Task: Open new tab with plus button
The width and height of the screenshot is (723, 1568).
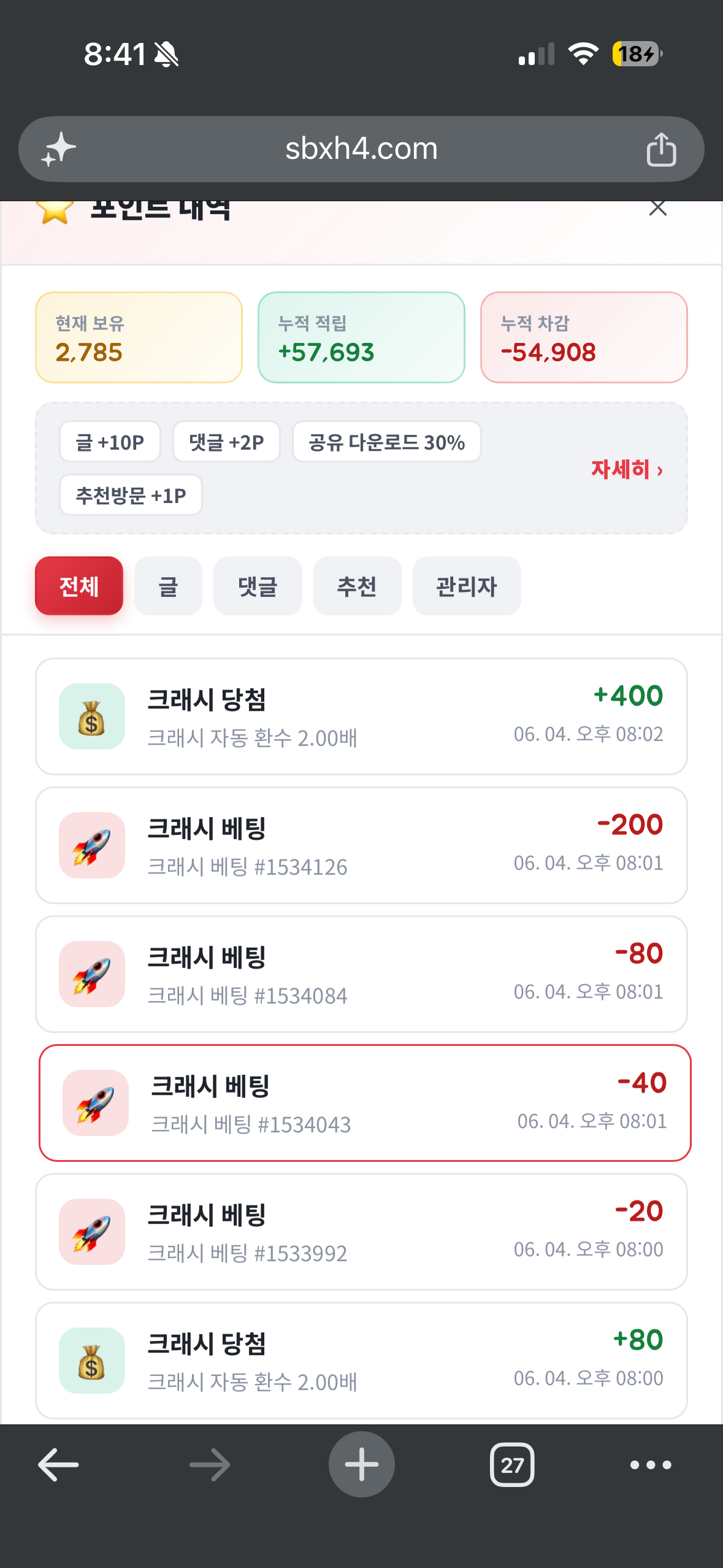Action: pos(361,1464)
